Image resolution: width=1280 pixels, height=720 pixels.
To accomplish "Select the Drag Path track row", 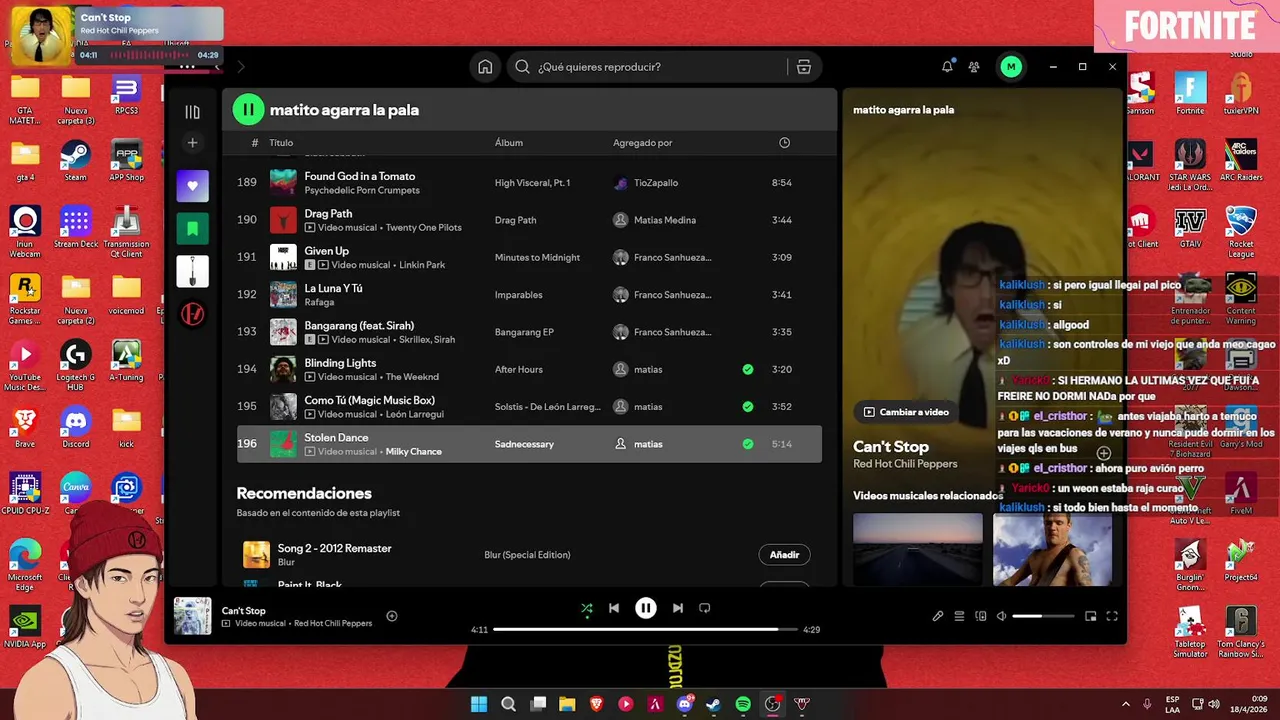I will click(529, 220).
